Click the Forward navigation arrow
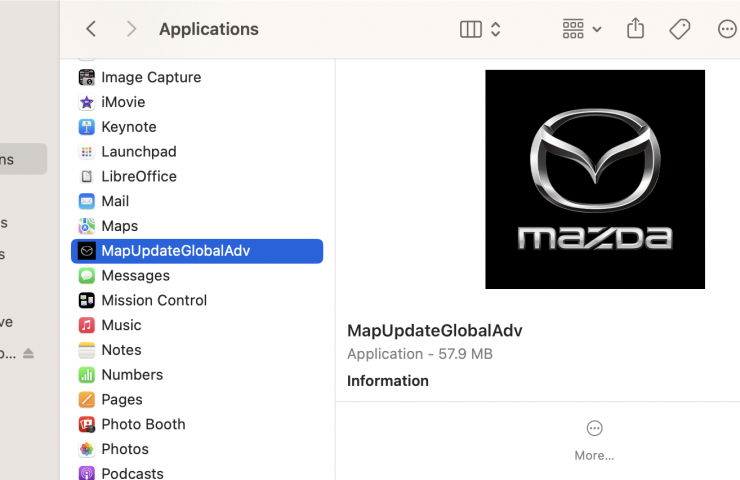The height and width of the screenshot is (480, 740). [131, 29]
